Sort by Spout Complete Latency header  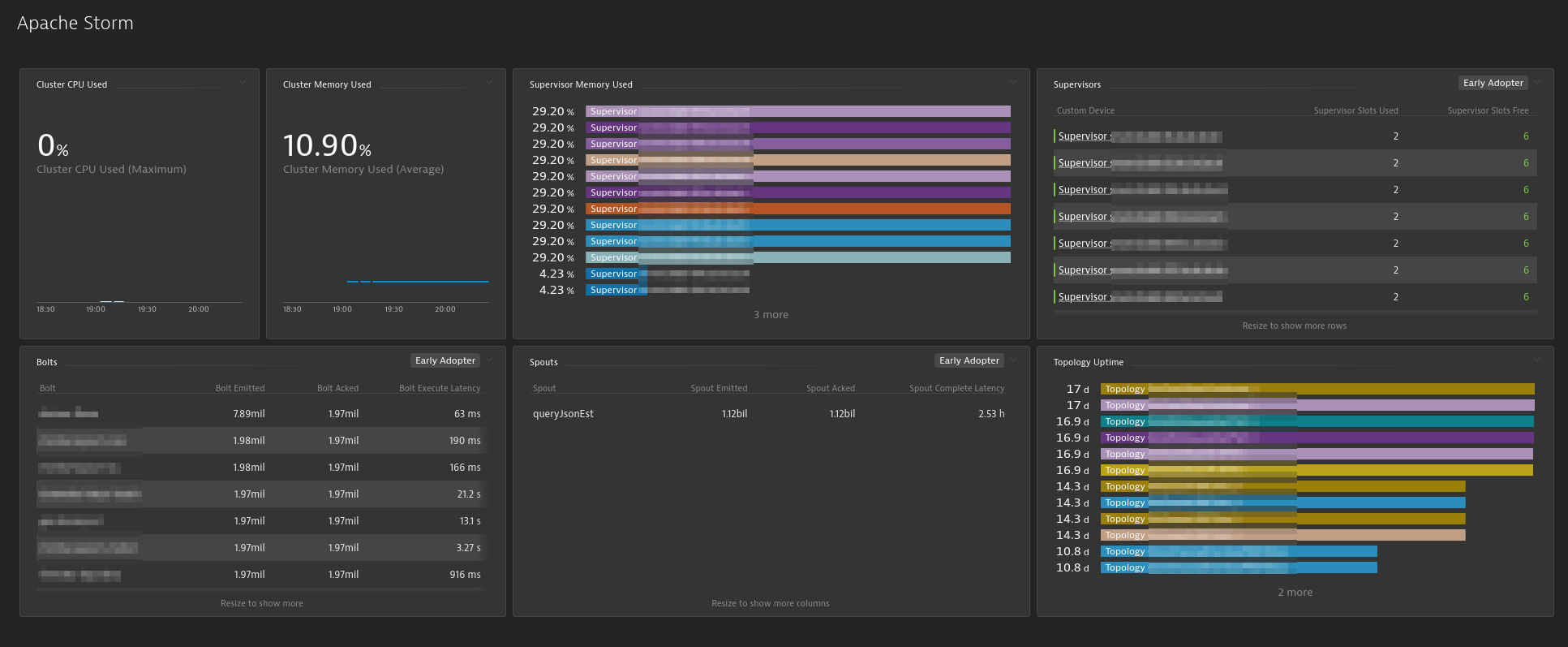click(956, 388)
